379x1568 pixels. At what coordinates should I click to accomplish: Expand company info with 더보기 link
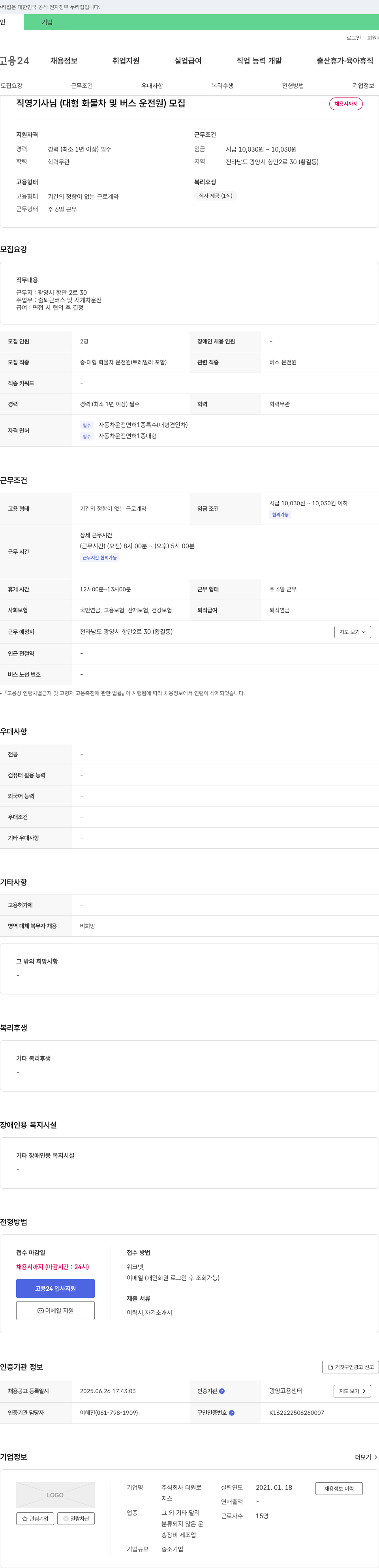pyautogui.click(x=366, y=1457)
